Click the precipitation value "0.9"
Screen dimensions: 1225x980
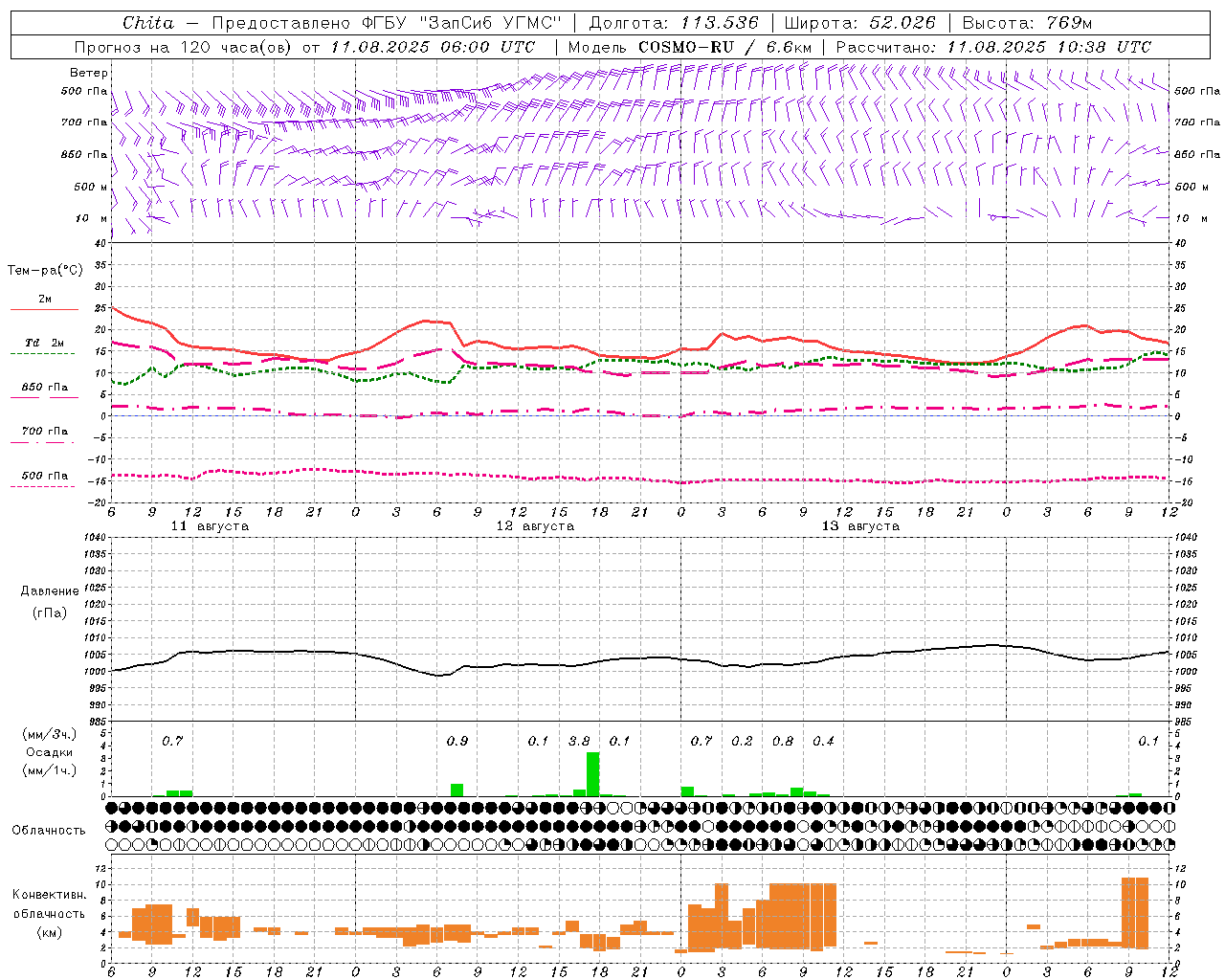click(x=457, y=741)
